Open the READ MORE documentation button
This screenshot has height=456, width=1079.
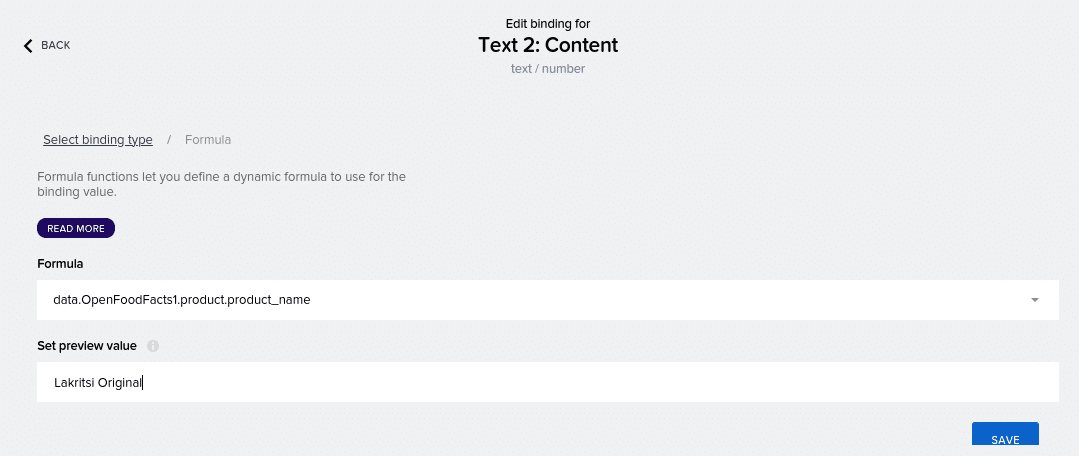point(76,228)
